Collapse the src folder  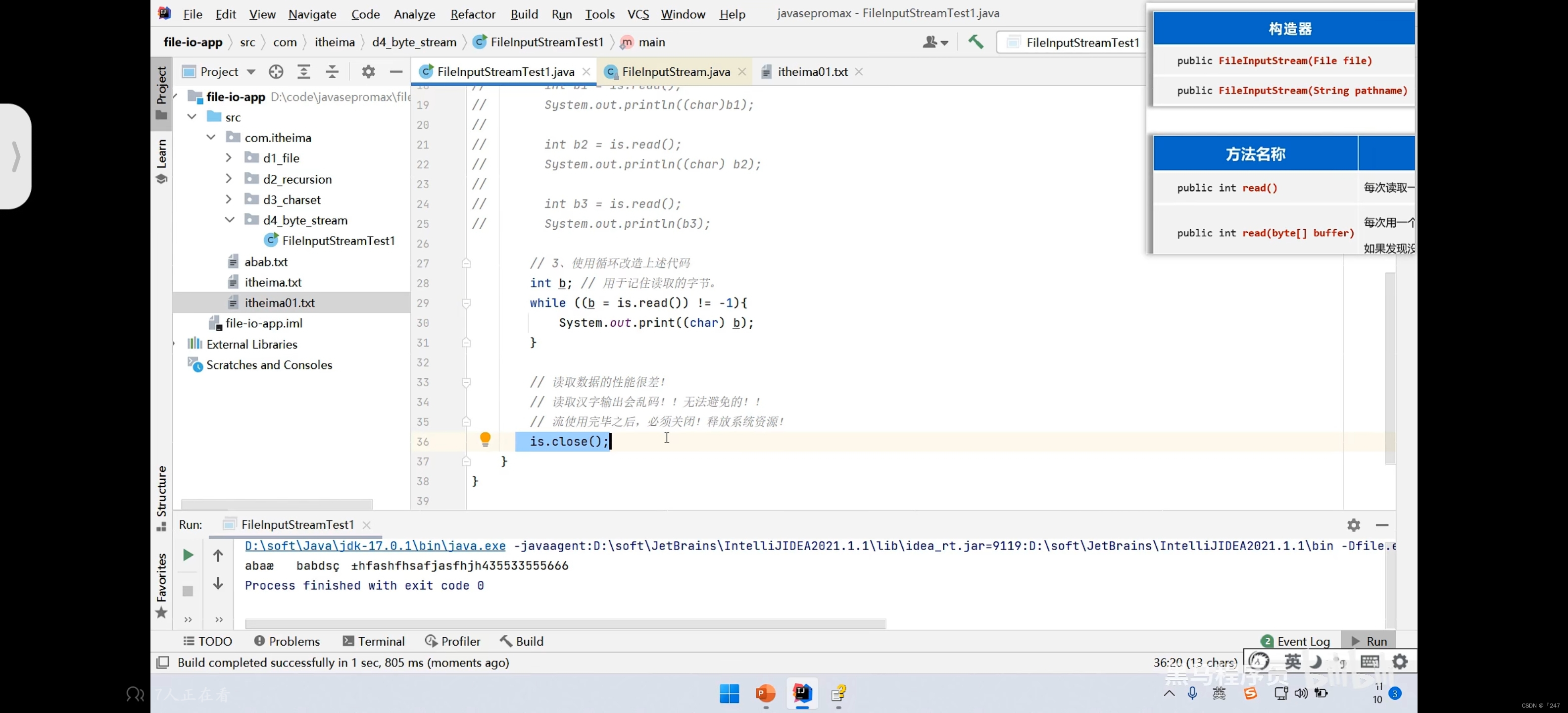pyautogui.click(x=192, y=117)
